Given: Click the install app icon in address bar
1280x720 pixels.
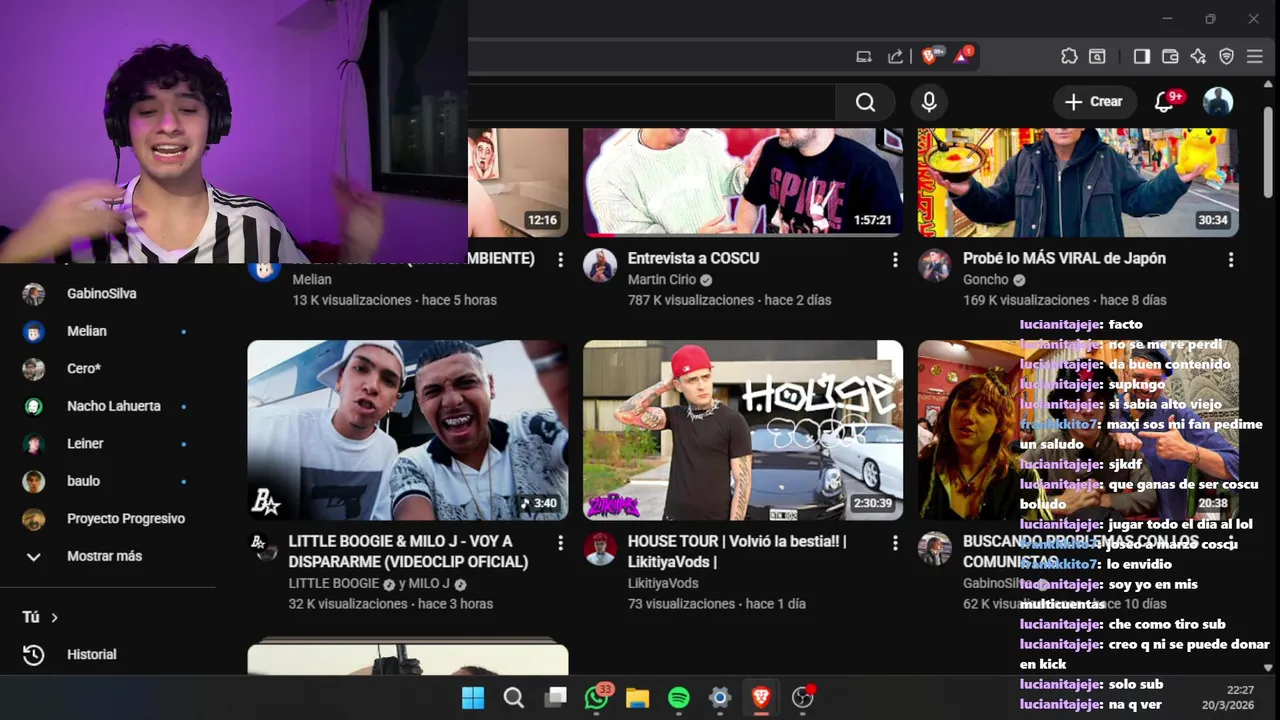Looking at the screenshot, I should tap(864, 57).
